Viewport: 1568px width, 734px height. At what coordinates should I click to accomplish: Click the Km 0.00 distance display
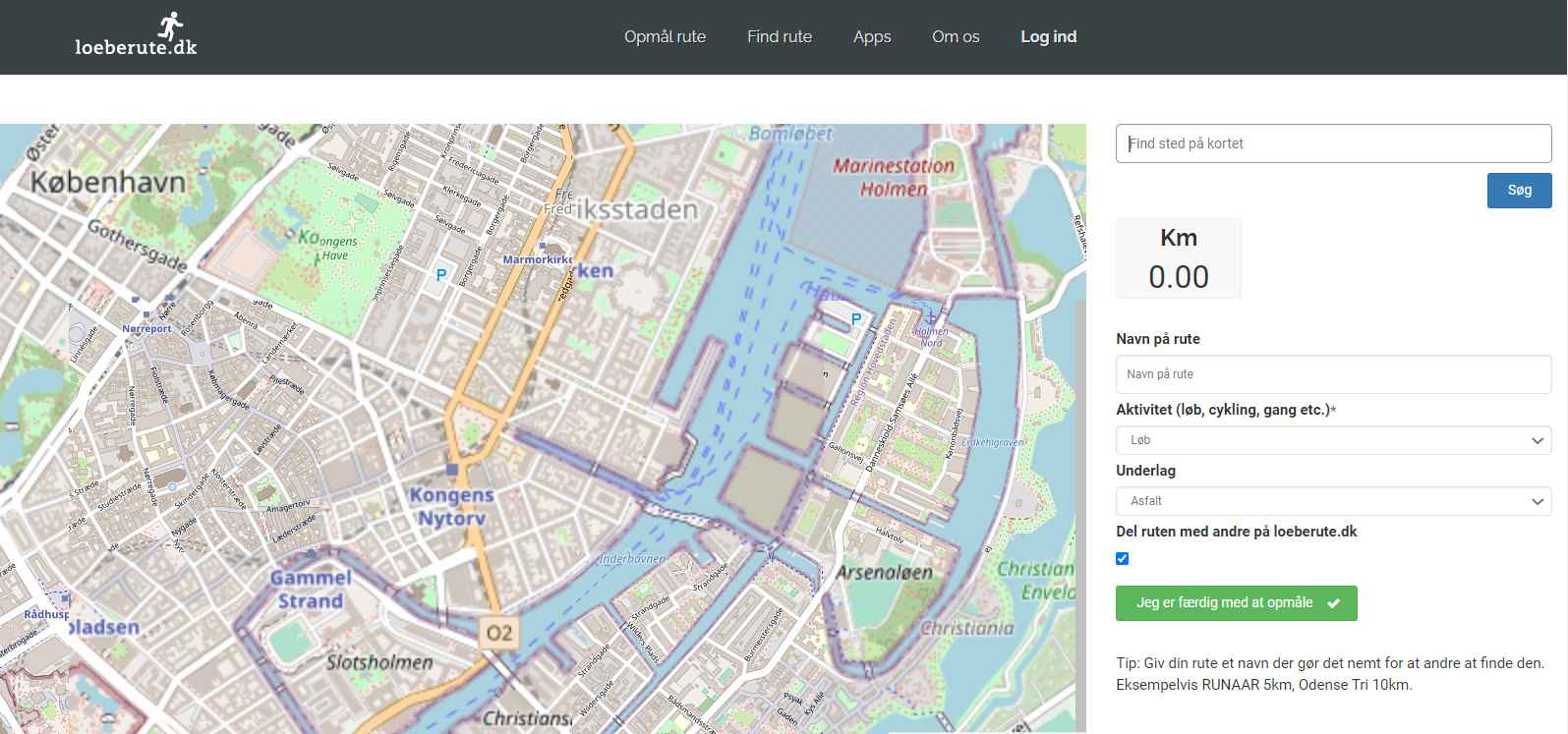(1179, 258)
